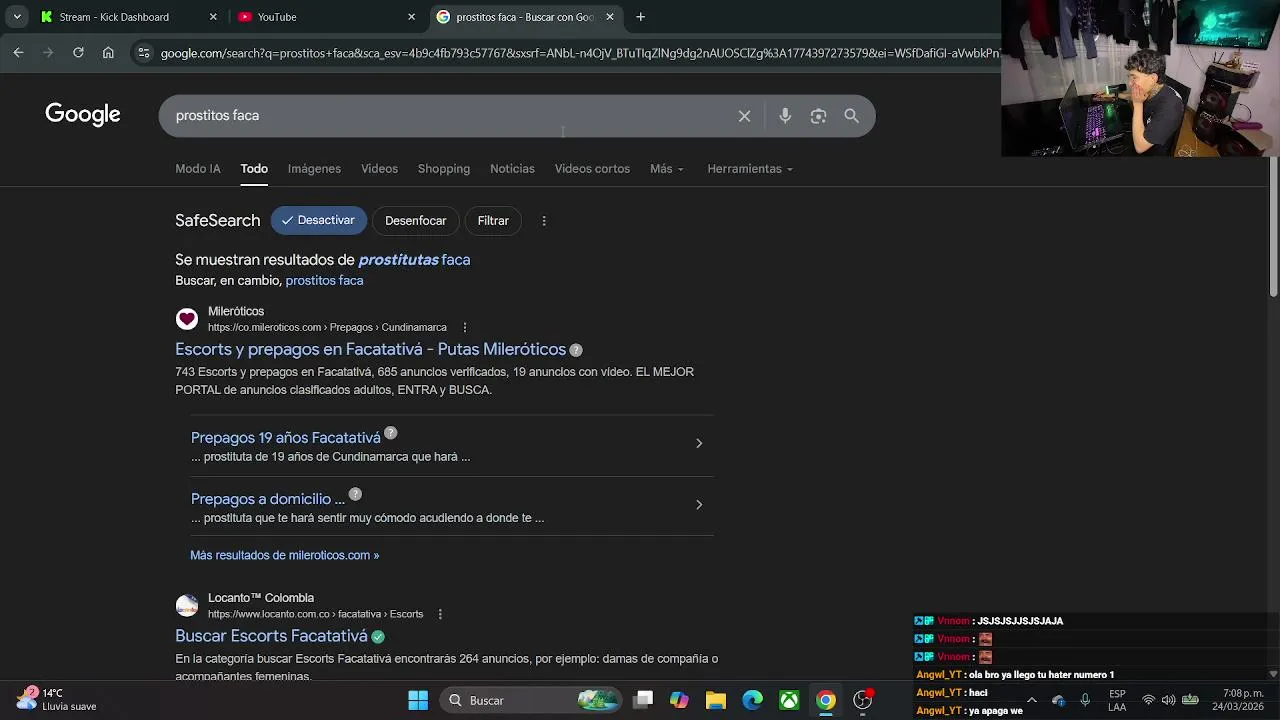Open the Shopping search tab
Screen dimensions: 1280x720
coord(444,169)
